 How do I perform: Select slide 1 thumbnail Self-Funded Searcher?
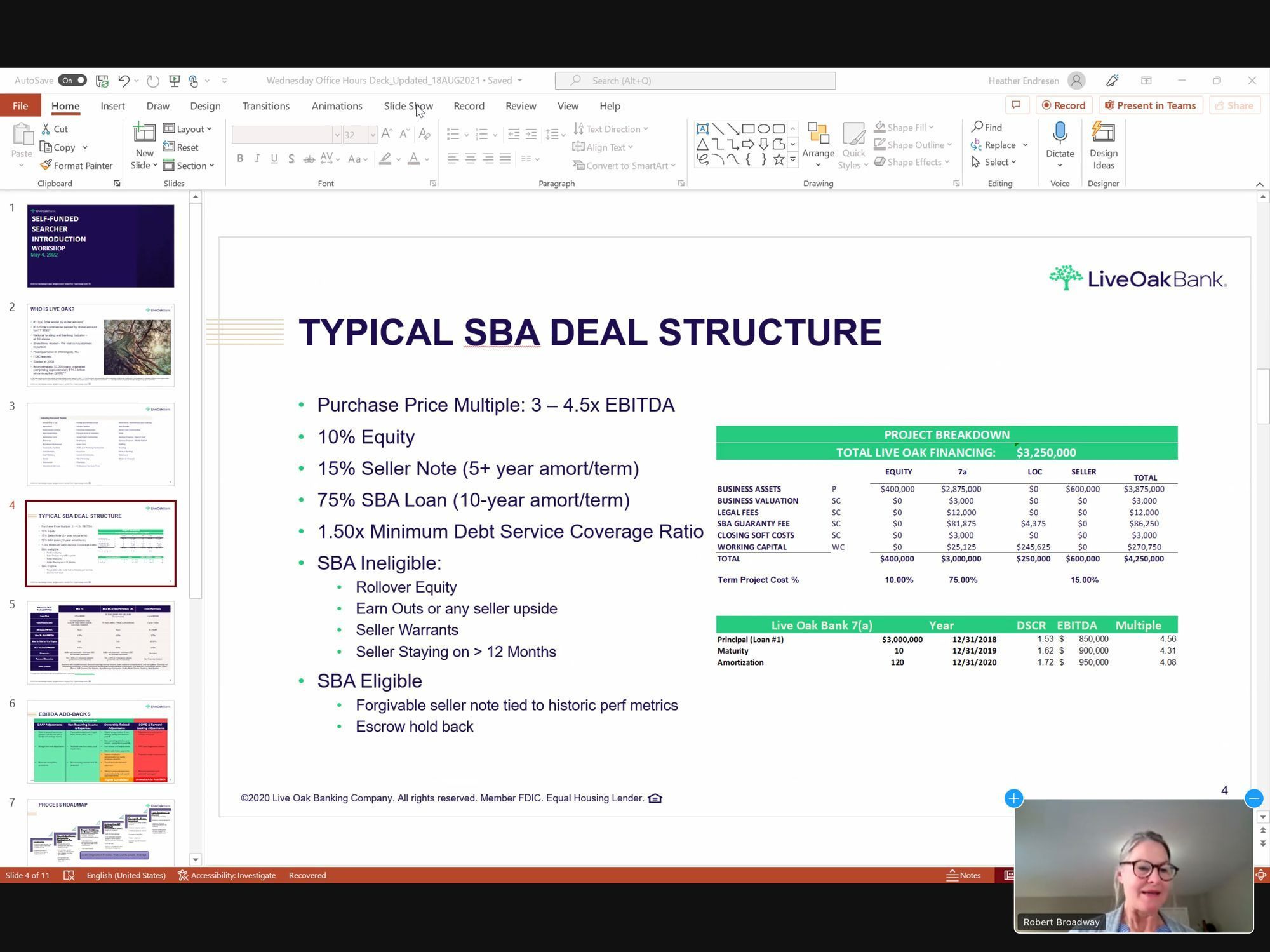pos(100,246)
